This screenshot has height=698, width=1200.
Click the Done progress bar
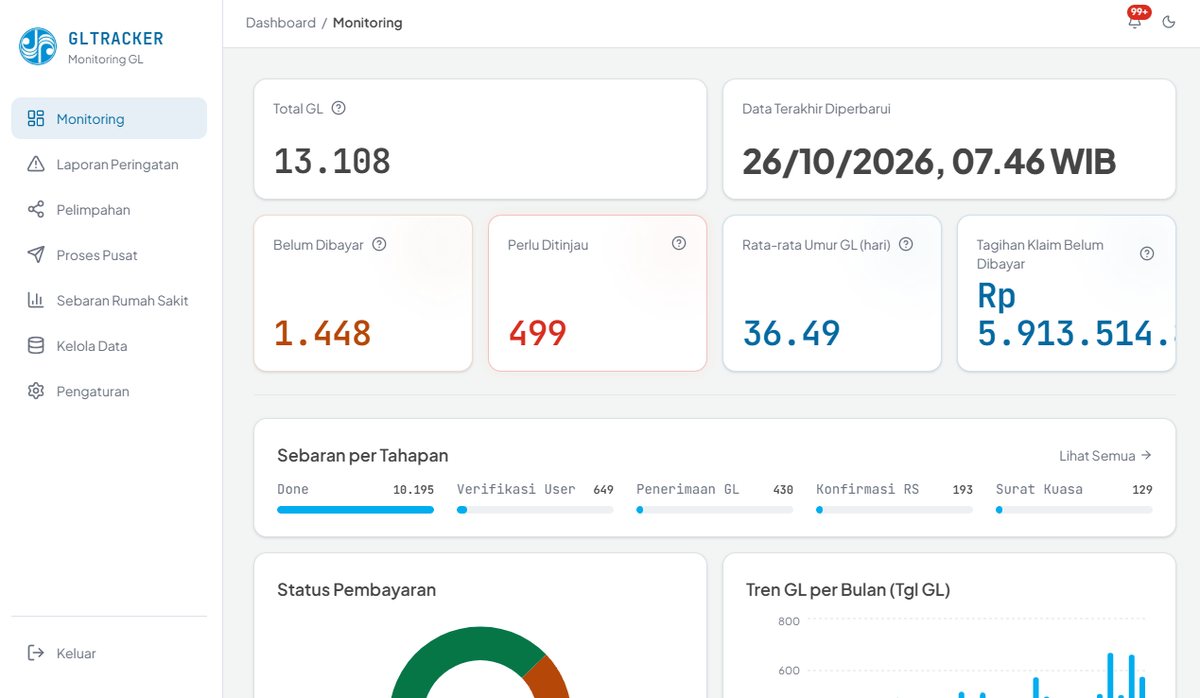pos(355,510)
